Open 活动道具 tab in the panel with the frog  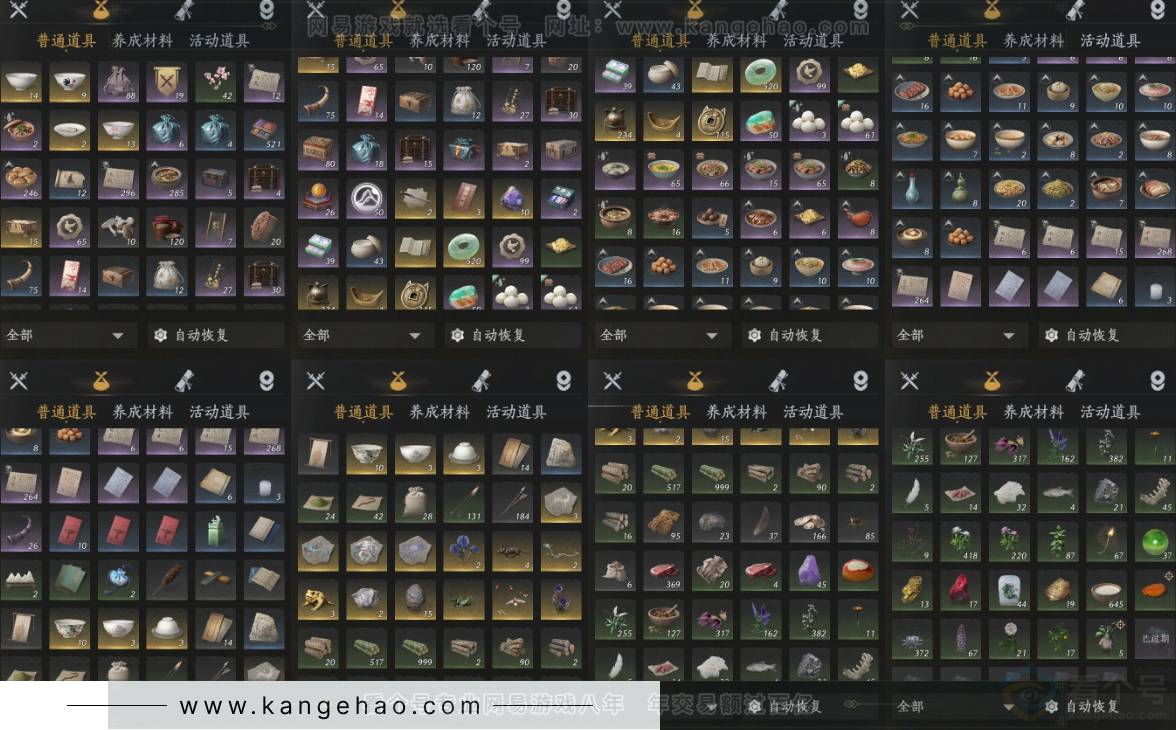coord(516,412)
